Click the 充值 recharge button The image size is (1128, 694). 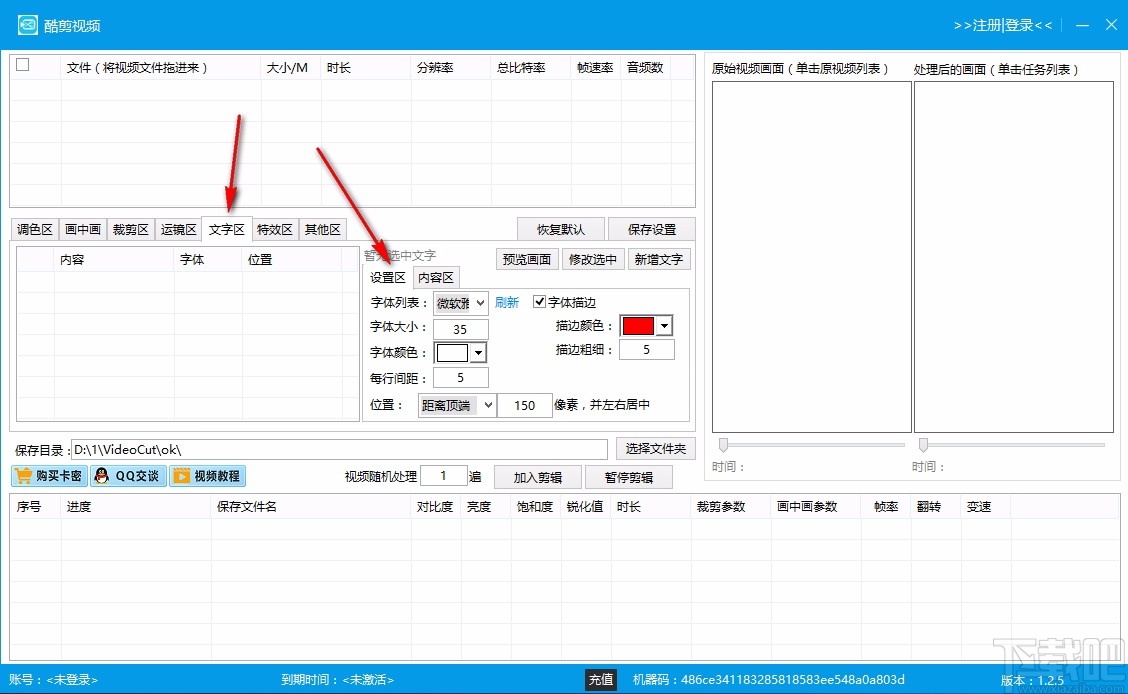tap(601, 680)
